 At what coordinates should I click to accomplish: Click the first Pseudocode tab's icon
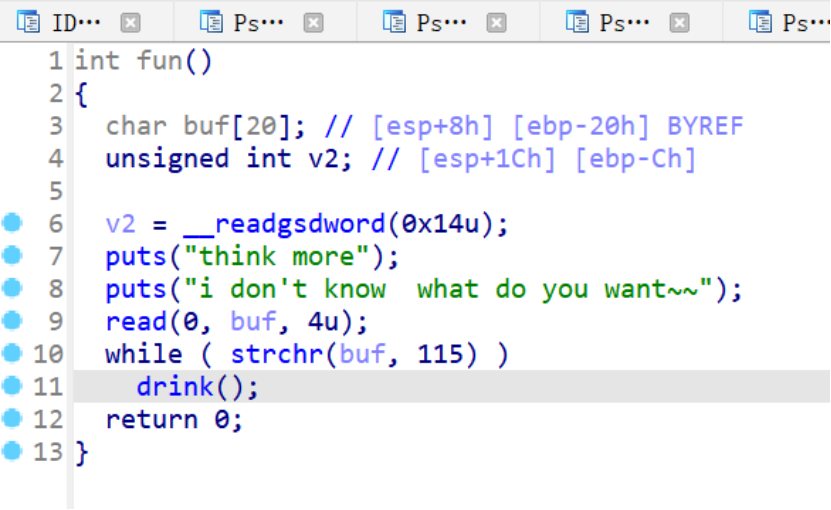(x=211, y=21)
